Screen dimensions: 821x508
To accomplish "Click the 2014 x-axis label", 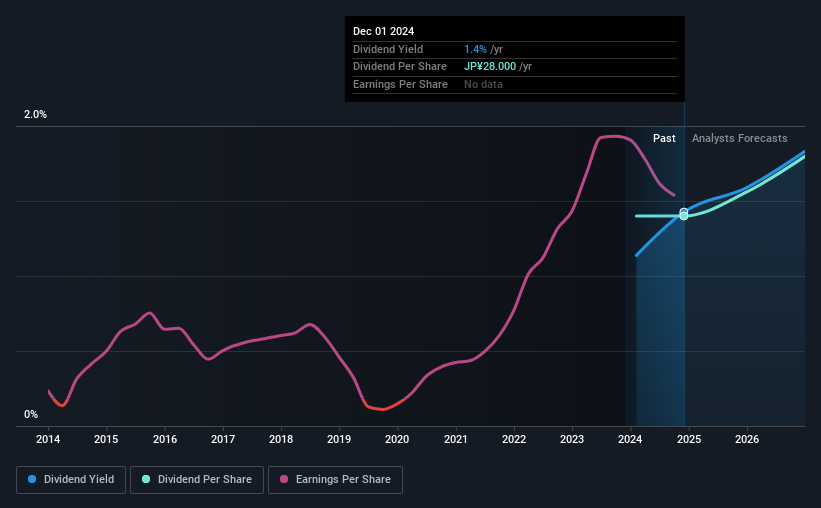I will 48,439.
